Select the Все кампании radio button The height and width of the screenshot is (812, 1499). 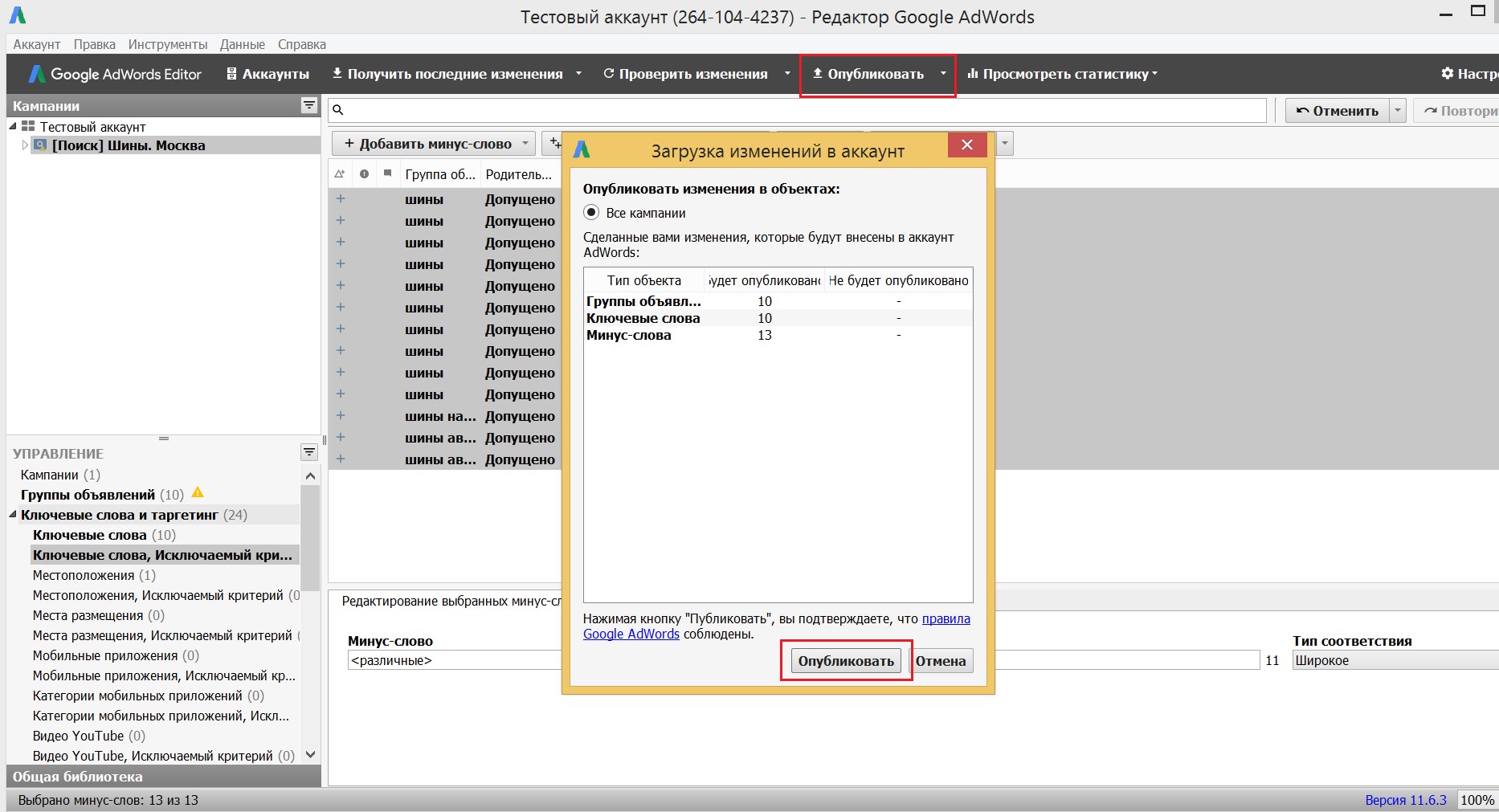[591, 213]
